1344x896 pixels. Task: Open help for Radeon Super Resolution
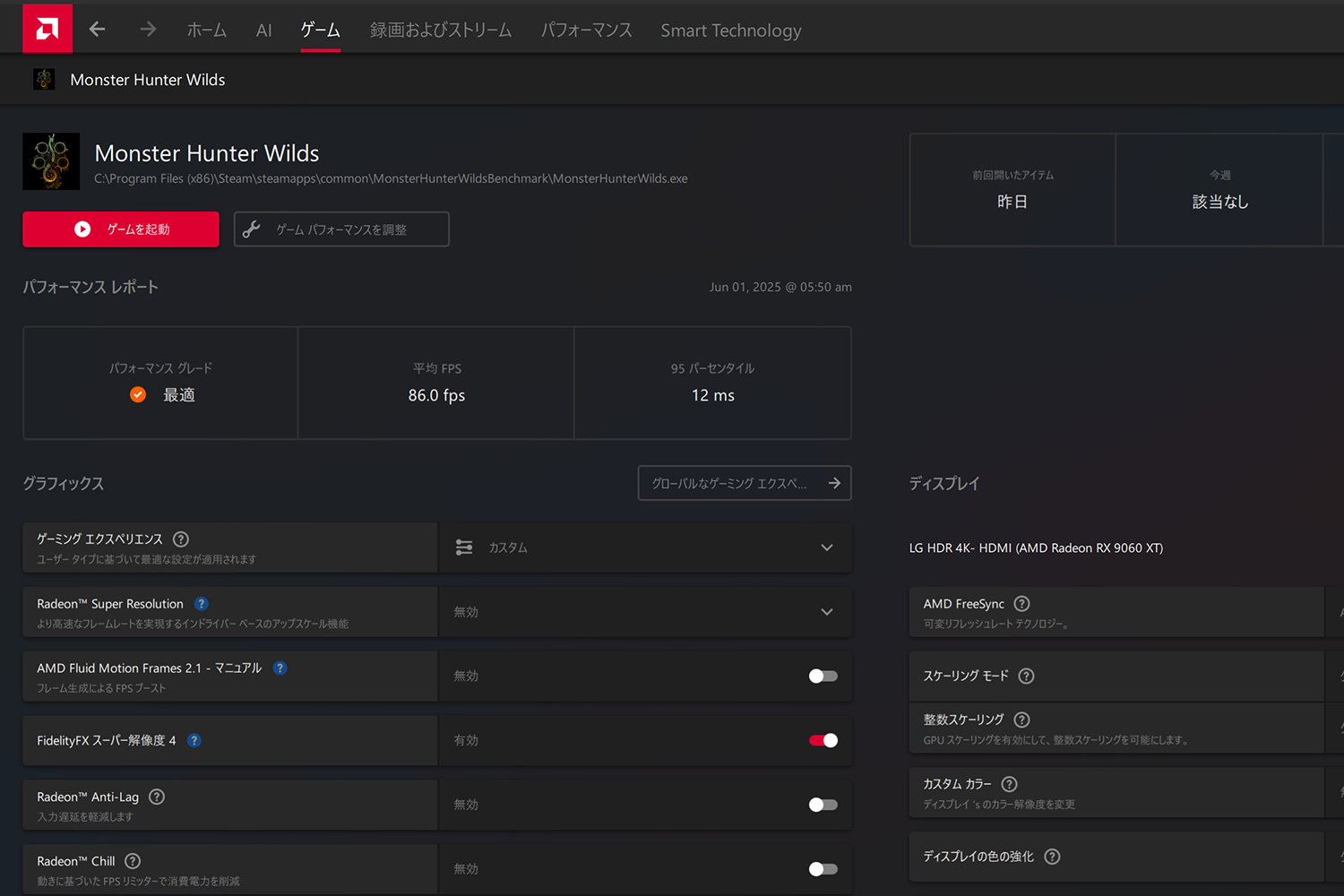pyautogui.click(x=202, y=604)
